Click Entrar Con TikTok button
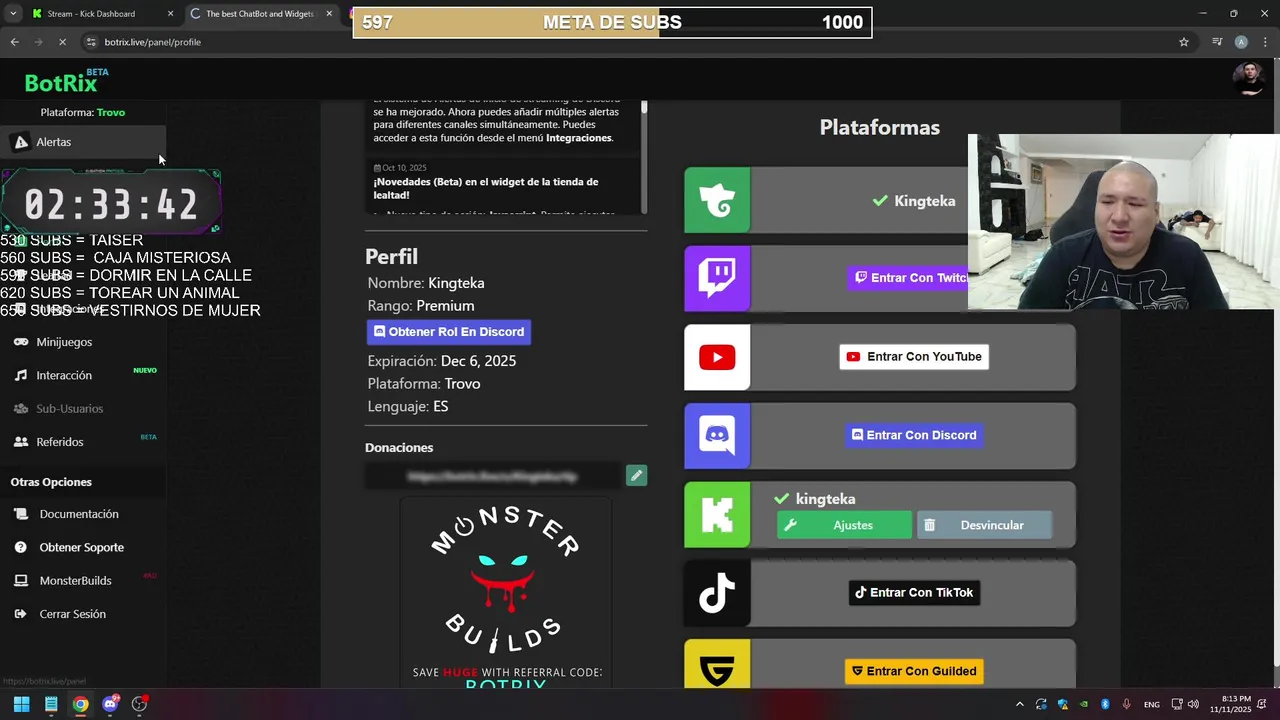Image resolution: width=1280 pixels, height=720 pixels. coord(914,593)
